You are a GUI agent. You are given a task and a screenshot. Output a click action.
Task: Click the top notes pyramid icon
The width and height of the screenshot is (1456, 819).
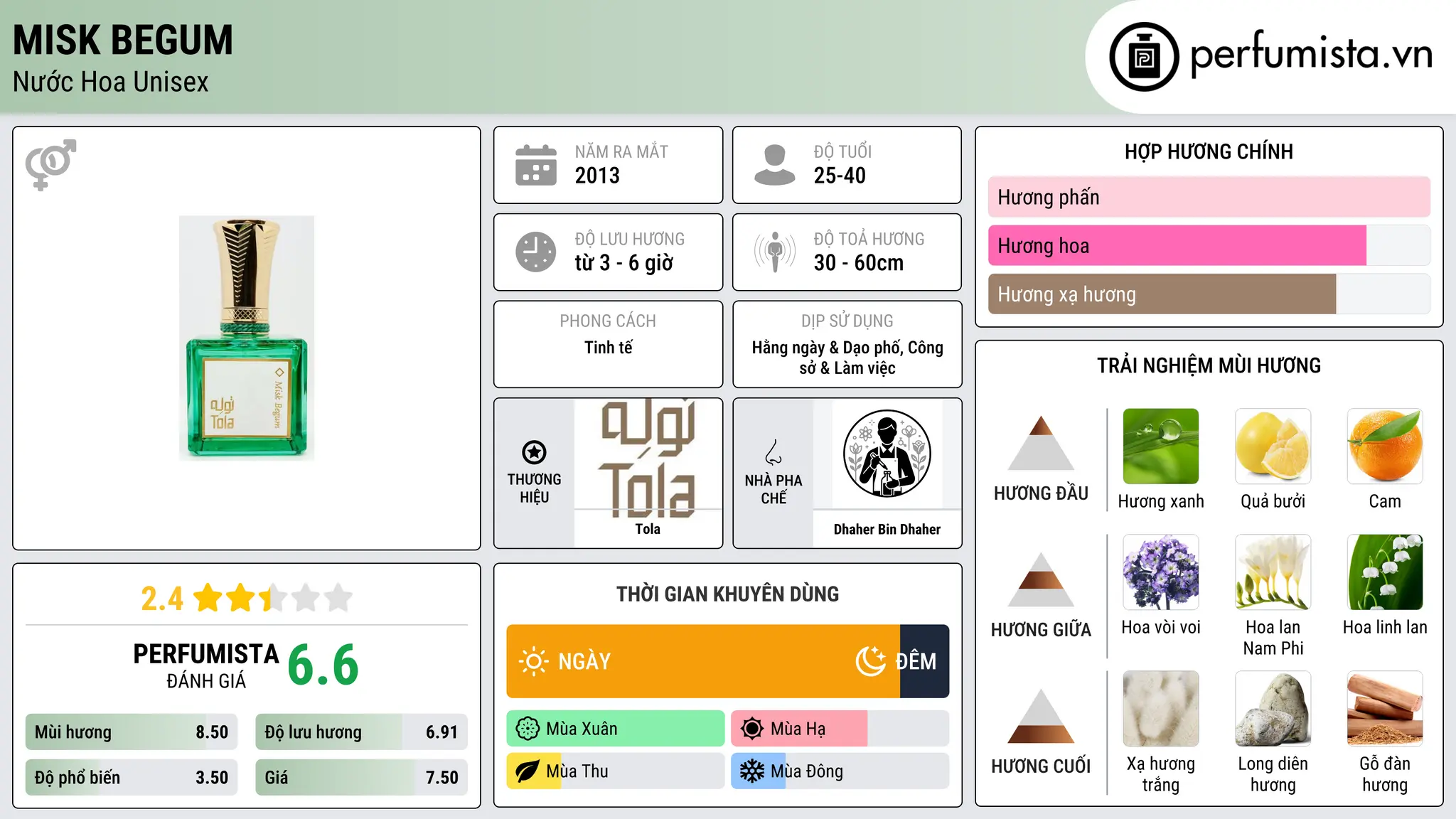click(x=1041, y=443)
